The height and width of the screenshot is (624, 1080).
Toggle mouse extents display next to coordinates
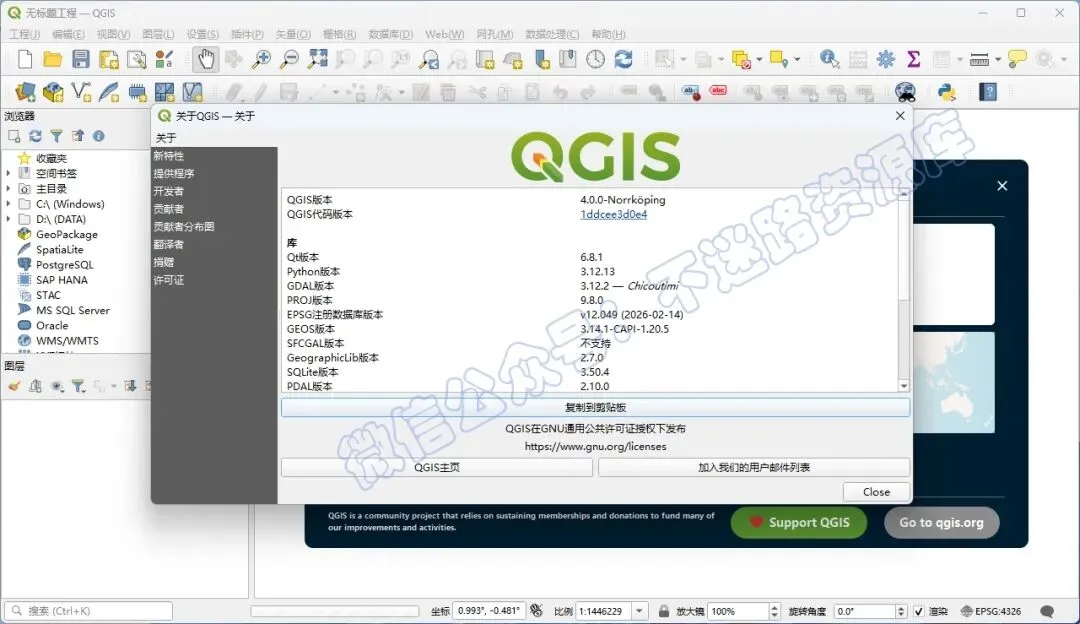tap(537, 611)
